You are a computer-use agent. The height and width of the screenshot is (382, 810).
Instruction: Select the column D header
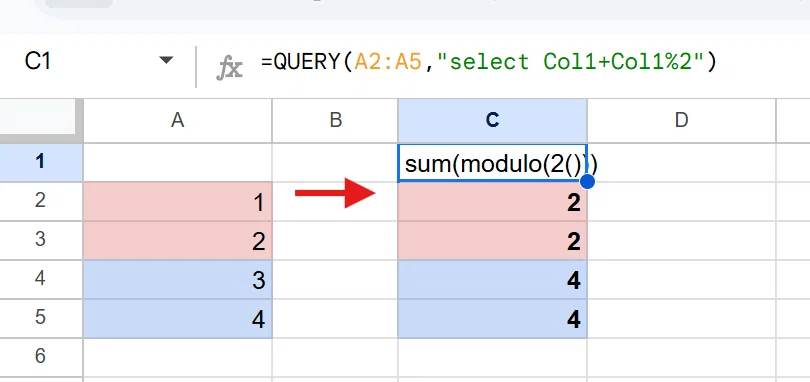[x=681, y=120]
